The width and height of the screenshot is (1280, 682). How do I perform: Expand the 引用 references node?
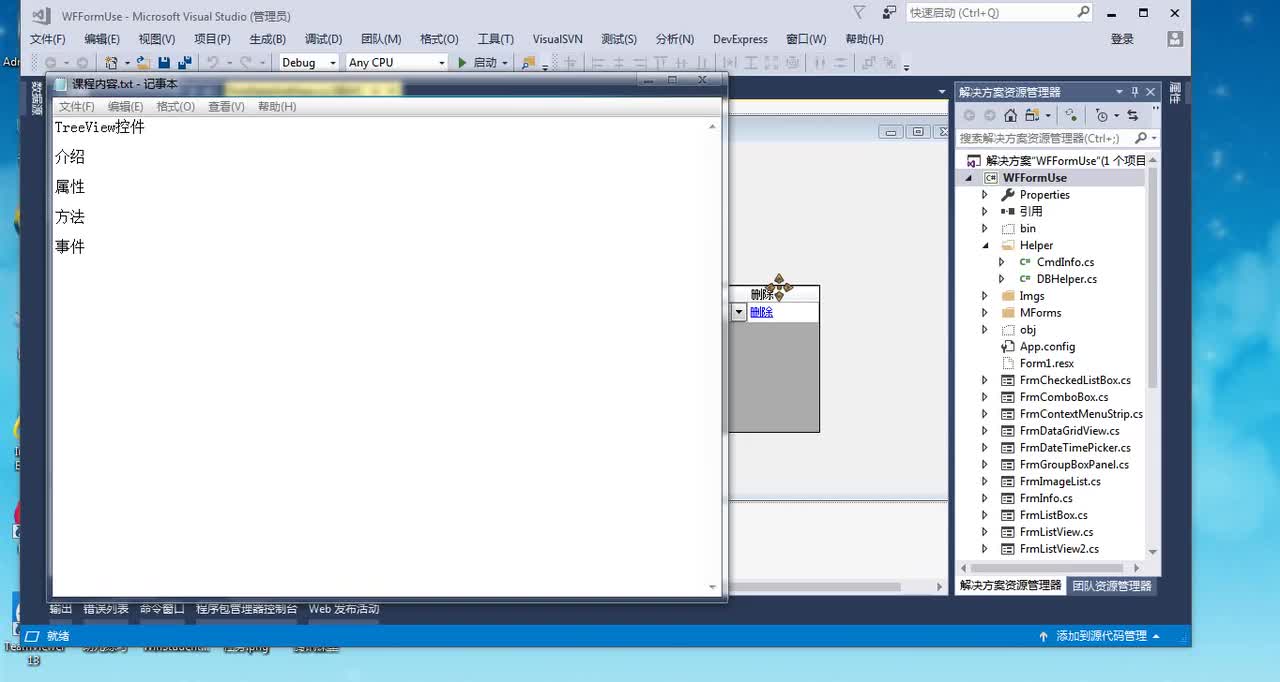pyautogui.click(x=985, y=212)
